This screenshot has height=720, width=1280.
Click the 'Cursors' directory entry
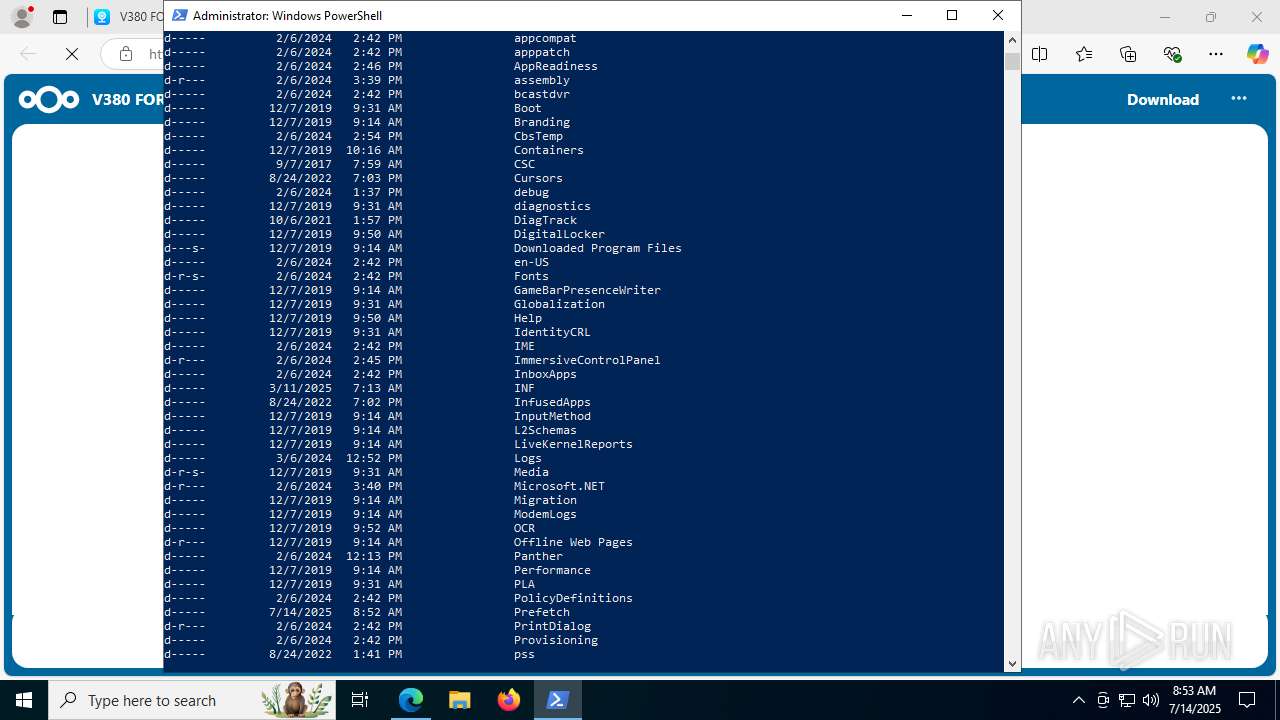pos(538,178)
